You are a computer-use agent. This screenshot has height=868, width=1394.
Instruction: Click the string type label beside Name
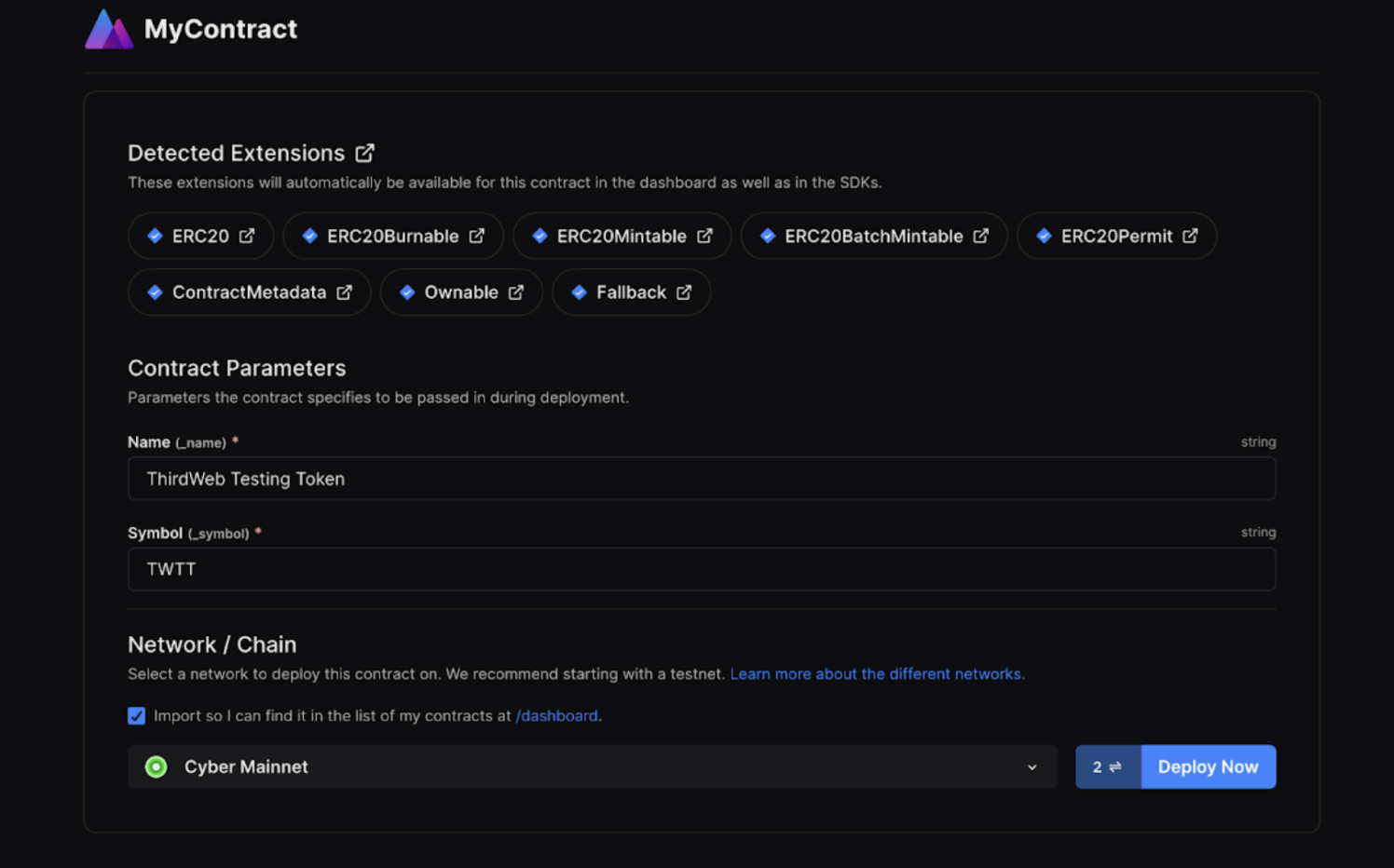(x=1258, y=442)
